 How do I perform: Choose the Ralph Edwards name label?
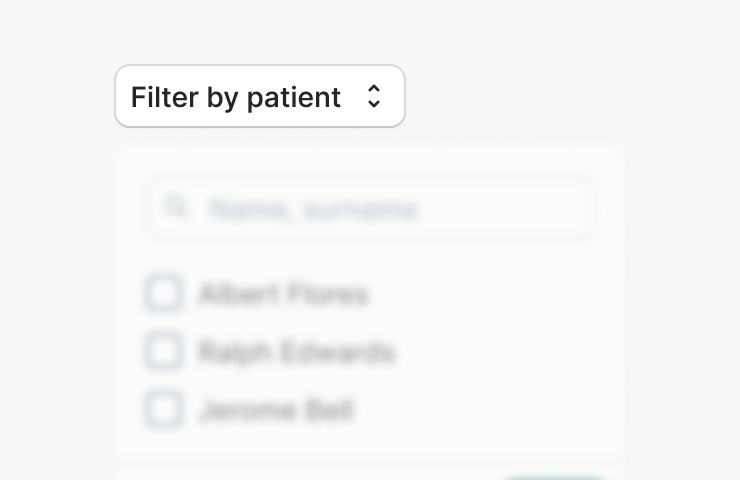tap(296, 352)
